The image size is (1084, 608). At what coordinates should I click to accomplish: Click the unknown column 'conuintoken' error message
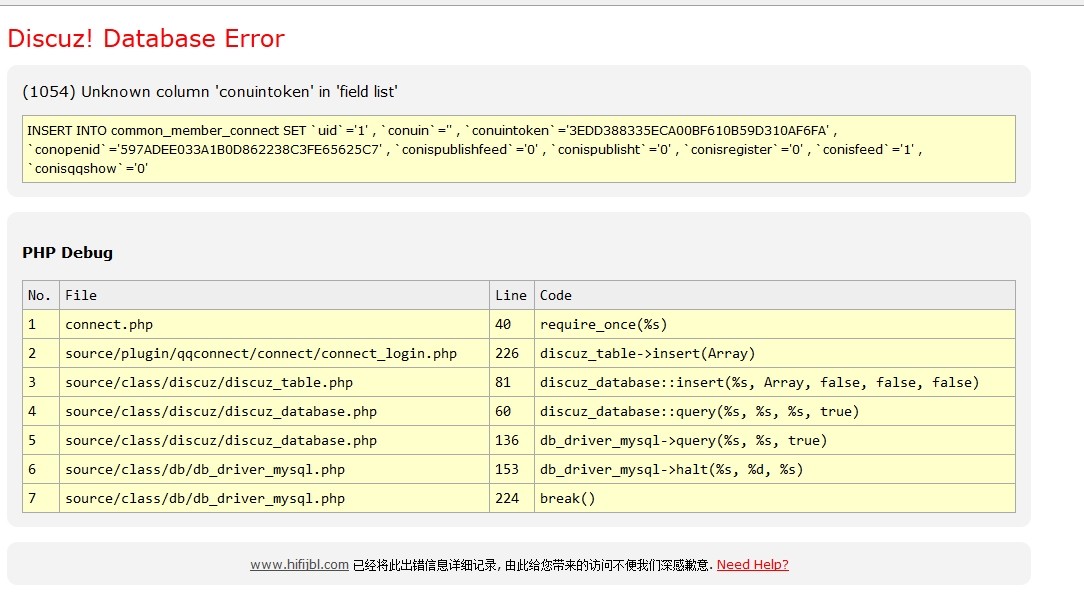(210, 92)
